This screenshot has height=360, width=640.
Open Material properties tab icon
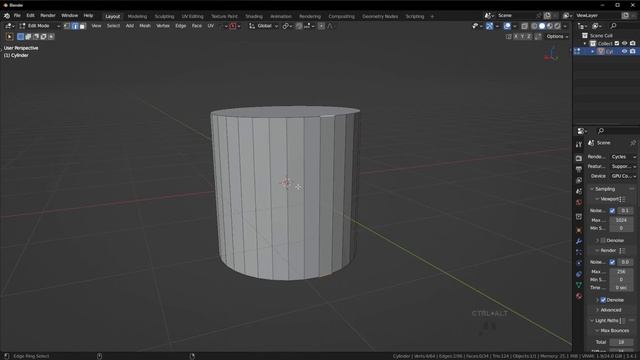(579, 296)
